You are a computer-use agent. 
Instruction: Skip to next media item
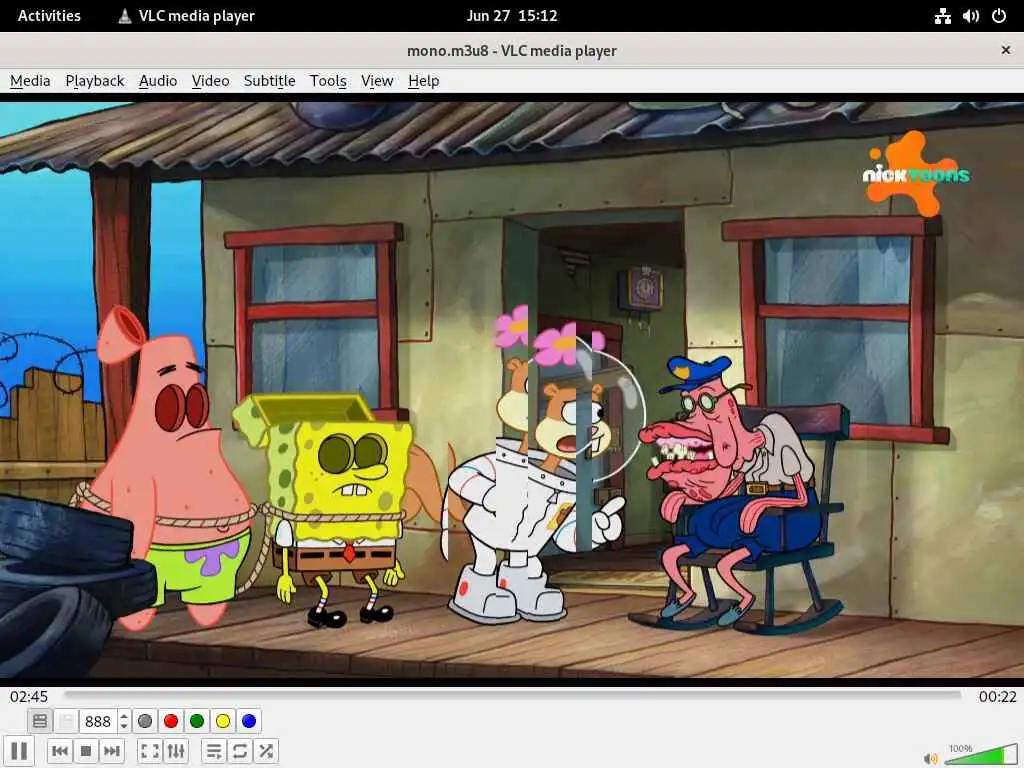[112, 751]
